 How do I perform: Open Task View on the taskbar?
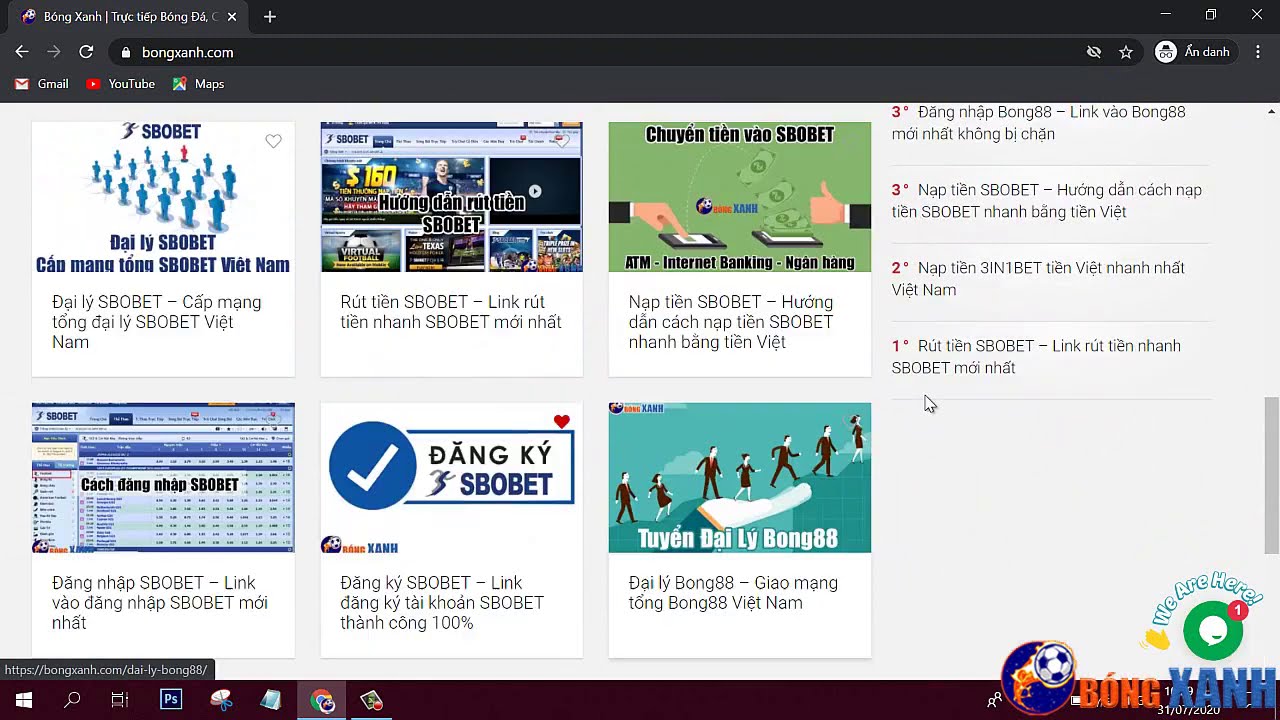coord(120,700)
